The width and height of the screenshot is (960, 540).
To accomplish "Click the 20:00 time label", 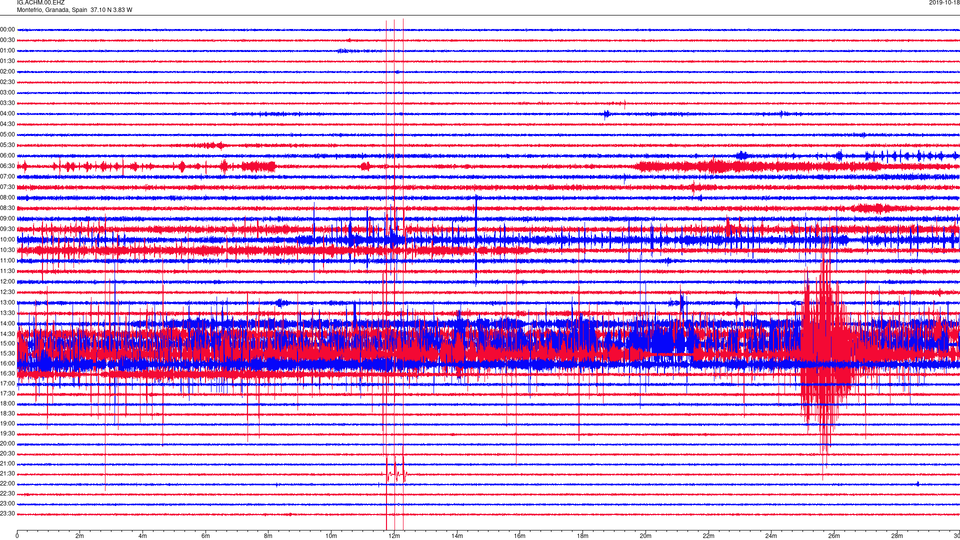I will (x=8, y=444).
